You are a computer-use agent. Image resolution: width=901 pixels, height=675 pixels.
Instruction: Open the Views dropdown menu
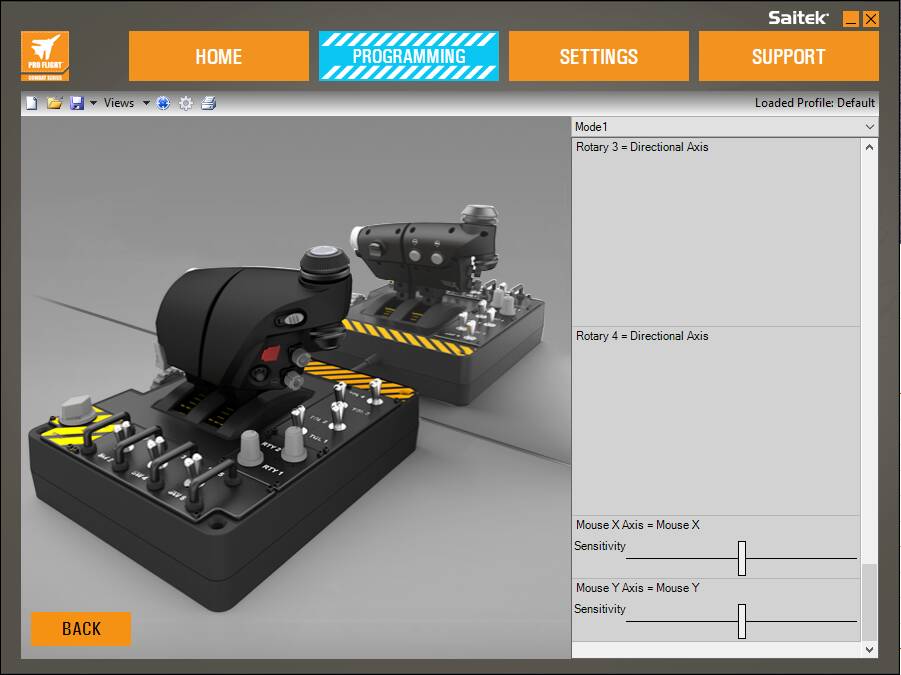pyautogui.click(x=127, y=103)
